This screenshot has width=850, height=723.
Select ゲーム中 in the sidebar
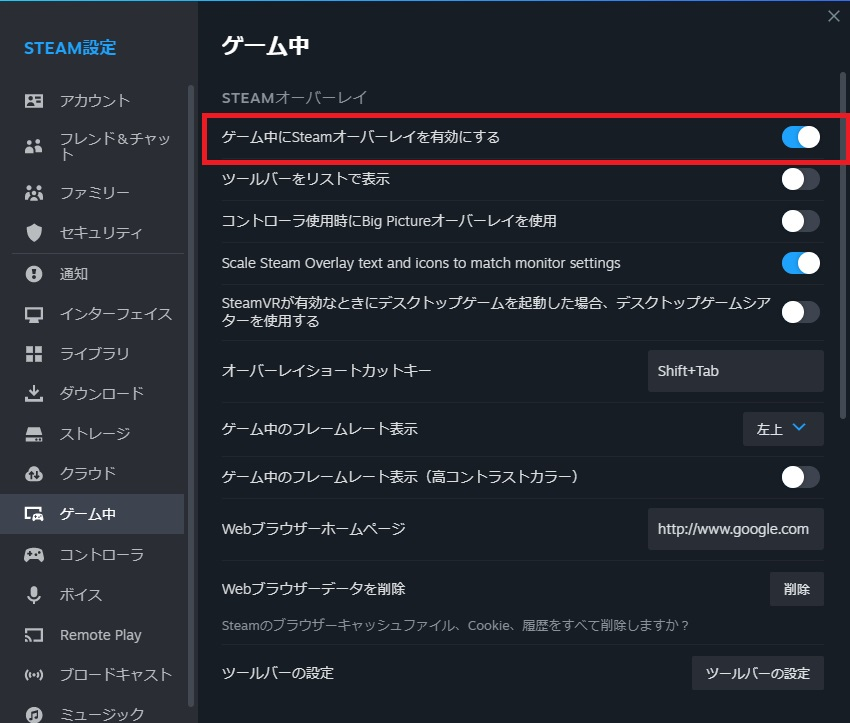(x=92, y=514)
